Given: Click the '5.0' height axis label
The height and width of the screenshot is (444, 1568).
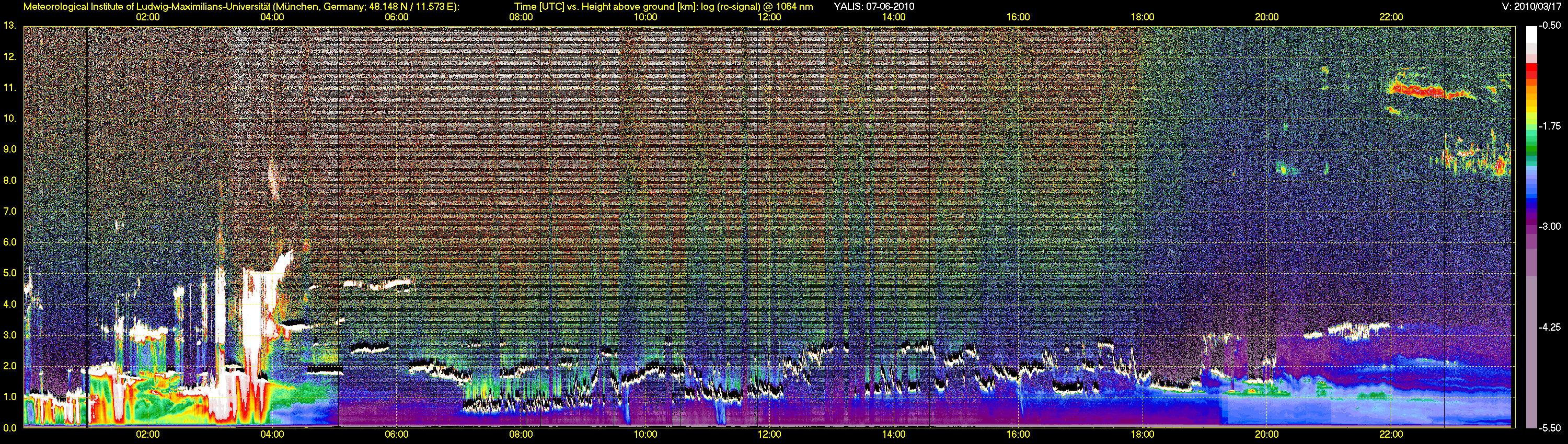Looking at the screenshot, I should click(x=10, y=273).
